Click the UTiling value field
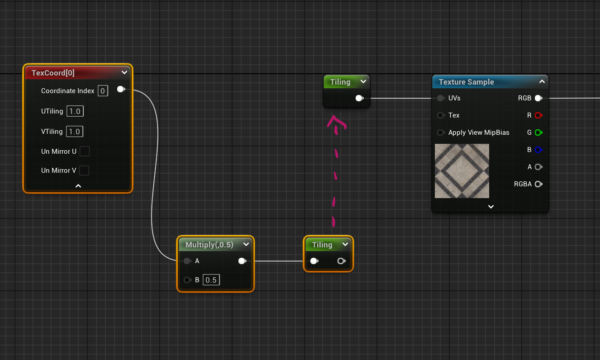600x360 pixels. click(75, 111)
